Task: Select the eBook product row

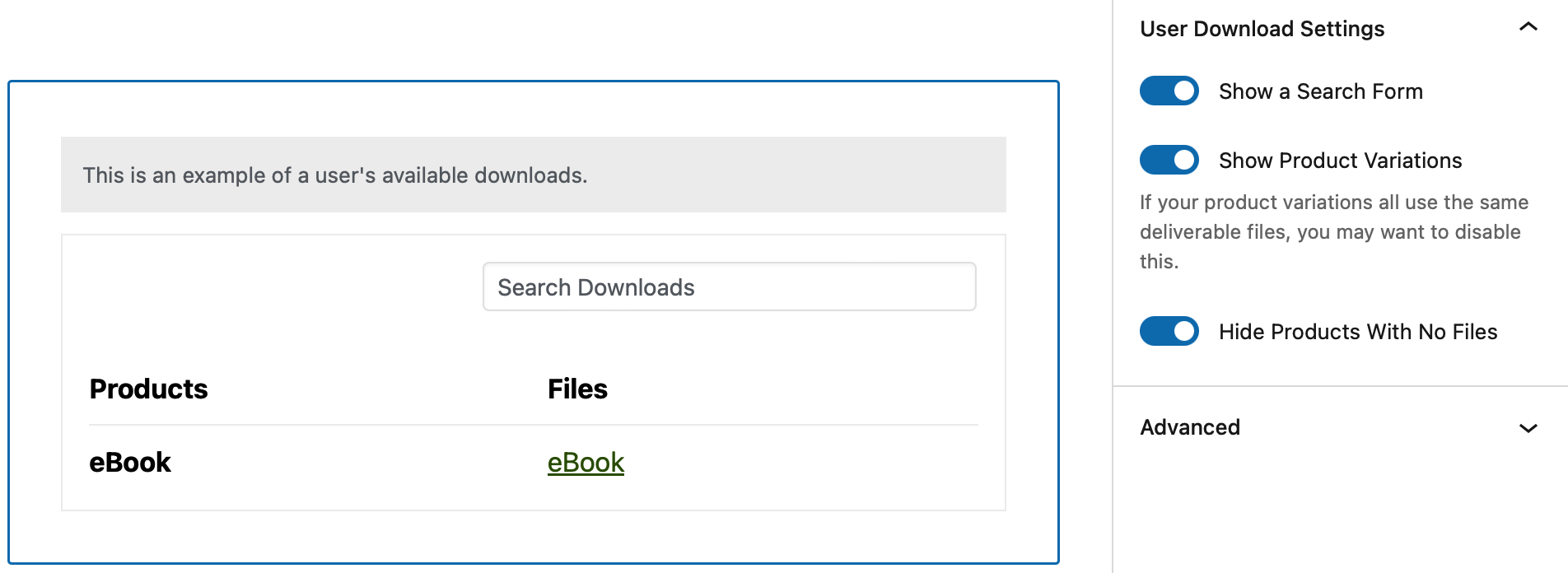Action: pos(129,463)
